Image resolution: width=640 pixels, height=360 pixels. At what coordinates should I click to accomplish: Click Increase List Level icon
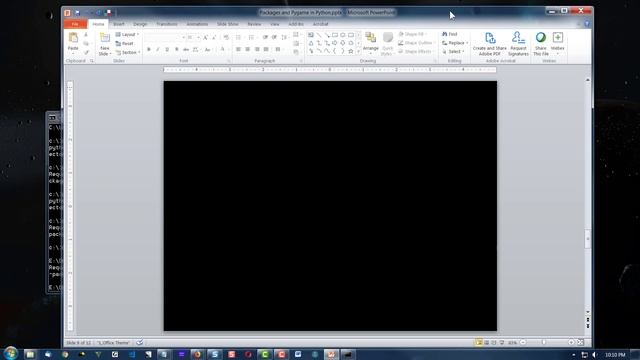[274, 38]
